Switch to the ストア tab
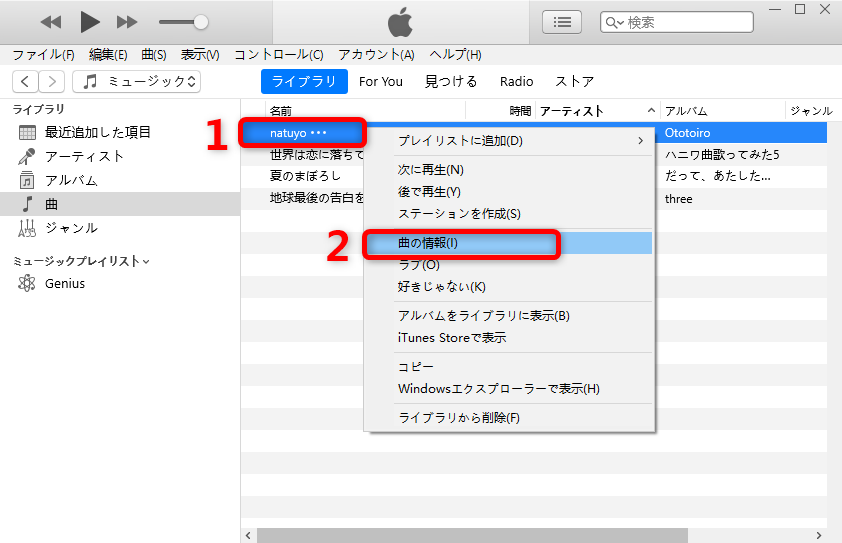The image size is (842, 543). 575,82
